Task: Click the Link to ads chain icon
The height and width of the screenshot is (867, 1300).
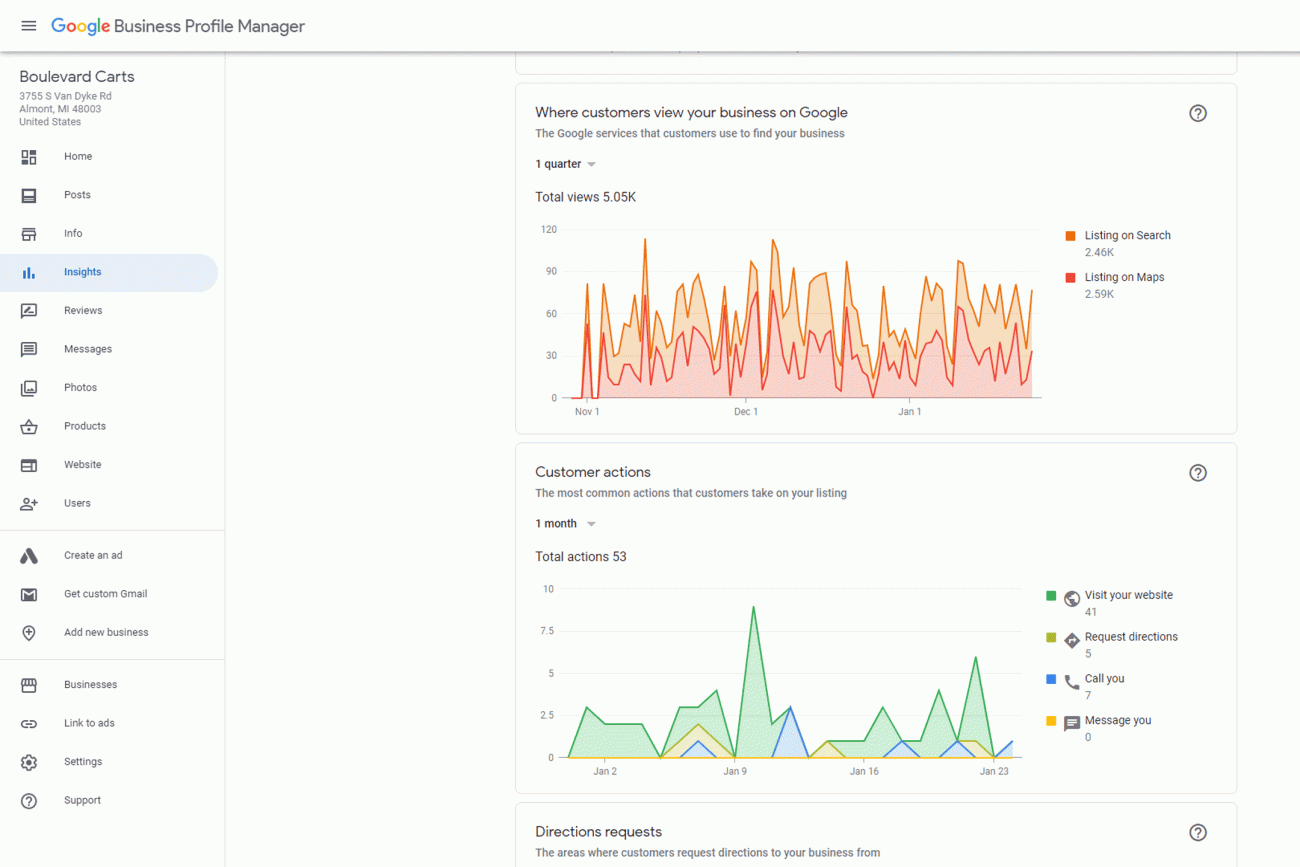Action: (29, 724)
